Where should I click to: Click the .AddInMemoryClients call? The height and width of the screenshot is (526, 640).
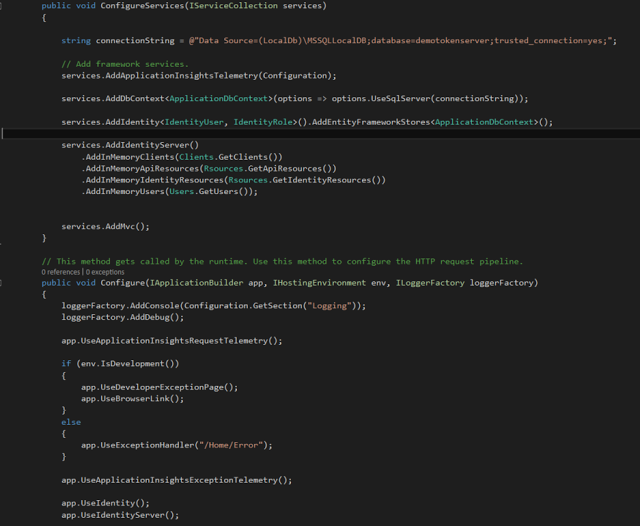tap(128, 157)
